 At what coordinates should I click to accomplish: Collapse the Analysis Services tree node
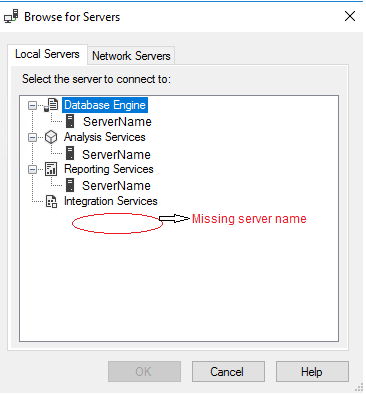[x=32, y=137]
